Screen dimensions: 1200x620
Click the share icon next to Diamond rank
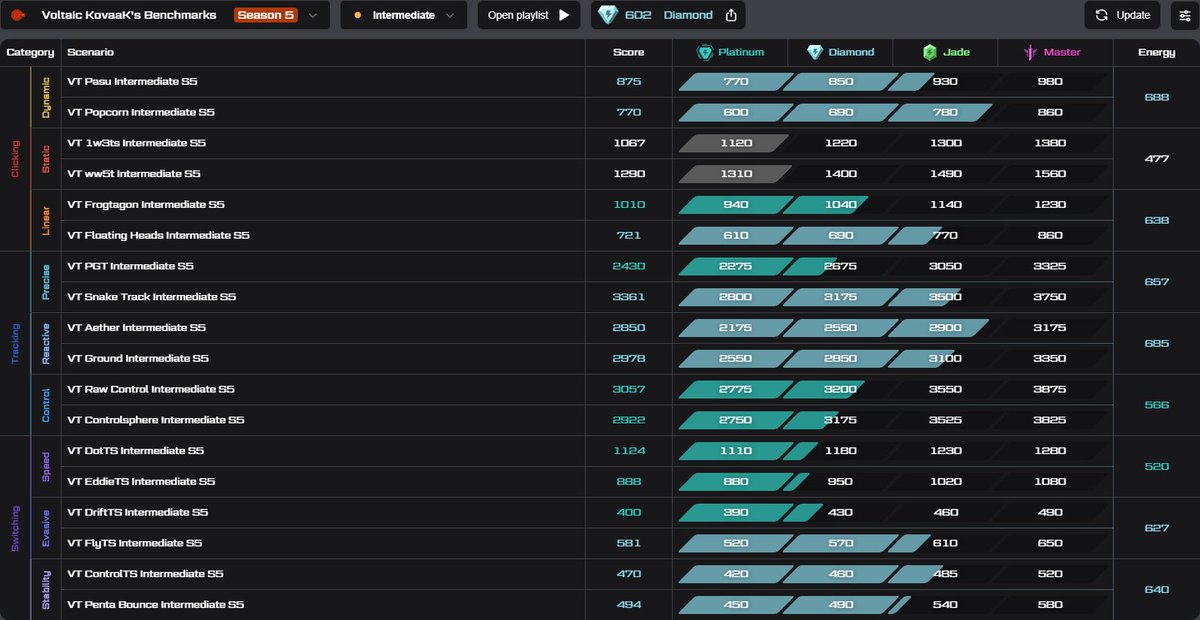(x=731, y=15)
